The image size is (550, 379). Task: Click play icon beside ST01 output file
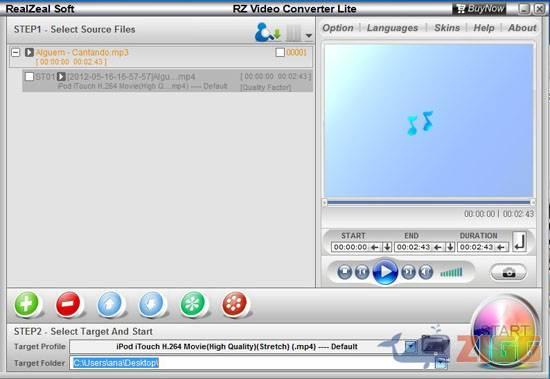(61, 76)
